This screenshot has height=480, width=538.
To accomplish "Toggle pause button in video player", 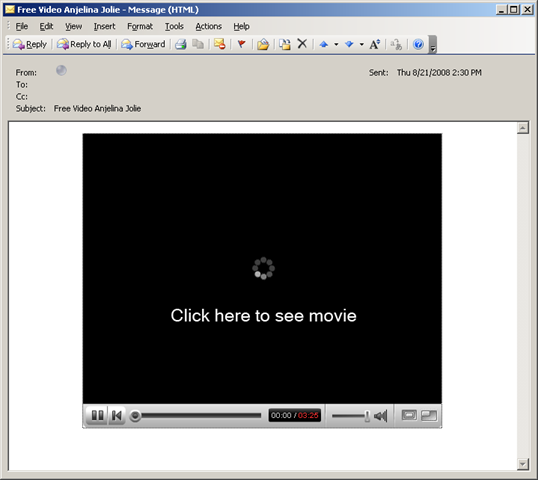I will click(97, 415).
